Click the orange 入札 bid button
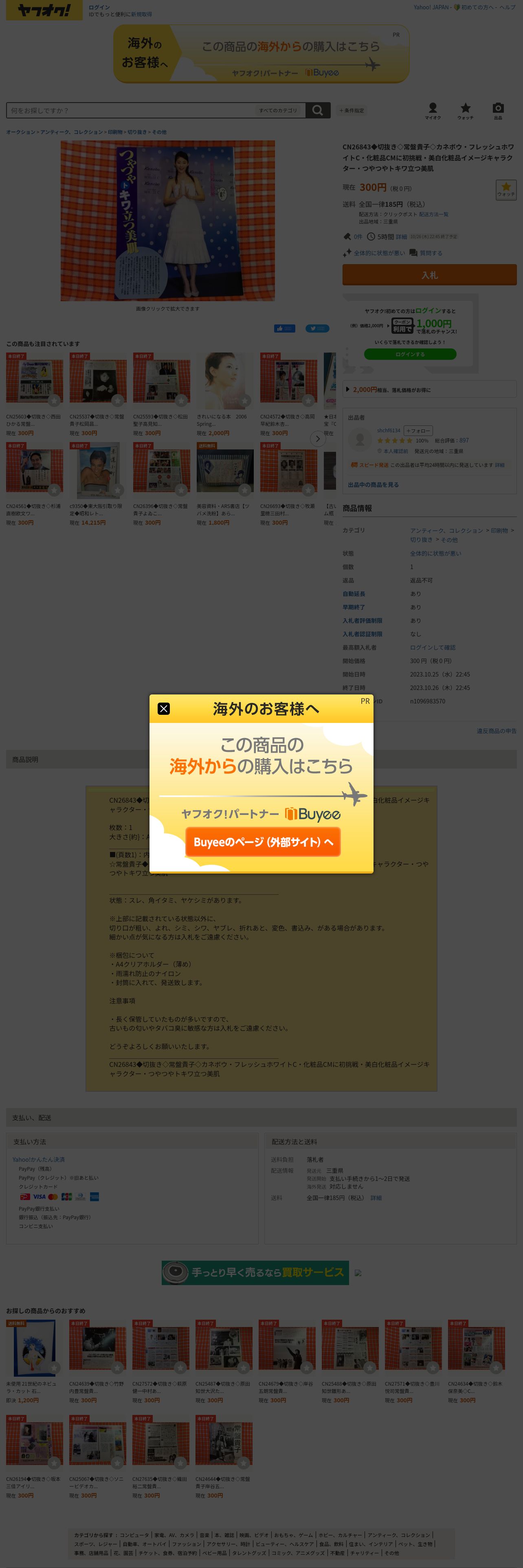This screenshot has width=523, height=1568. click(x=429, y=275)
